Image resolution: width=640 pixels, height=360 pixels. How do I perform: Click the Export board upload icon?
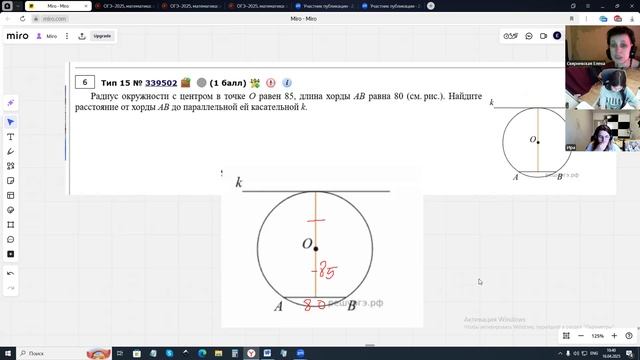coord(82,36)
